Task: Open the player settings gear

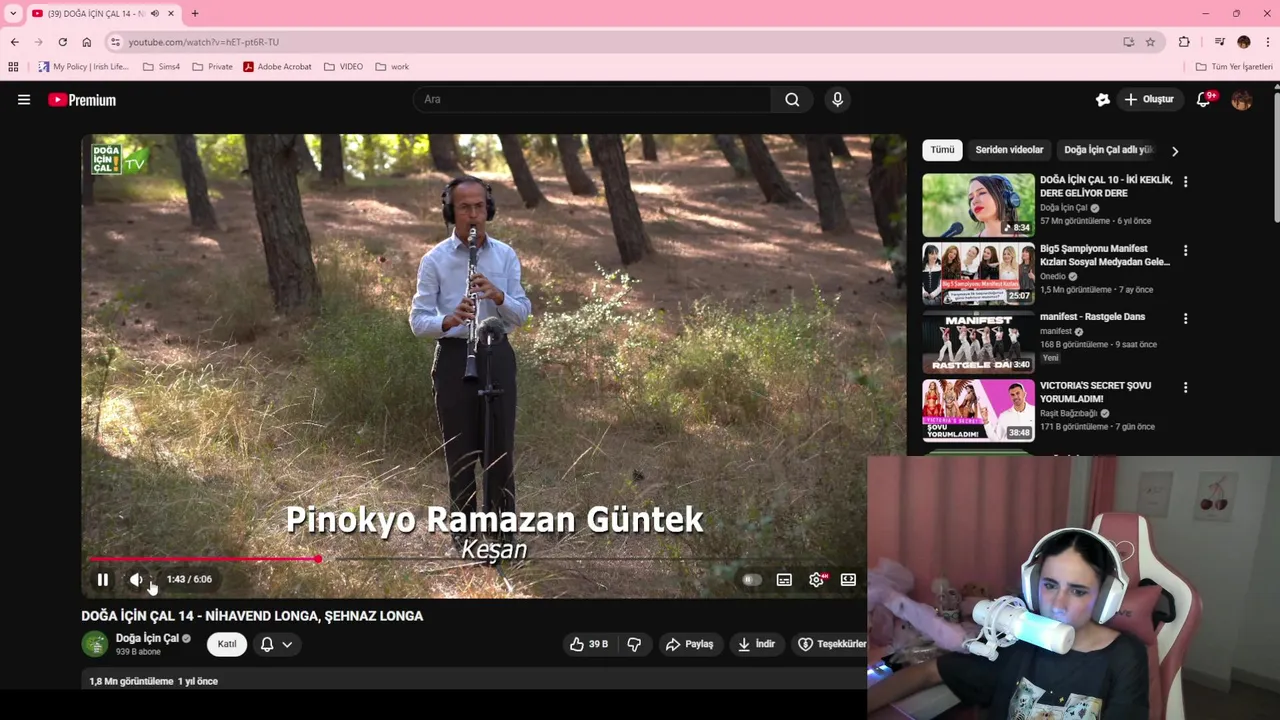Action: [816, 580]
